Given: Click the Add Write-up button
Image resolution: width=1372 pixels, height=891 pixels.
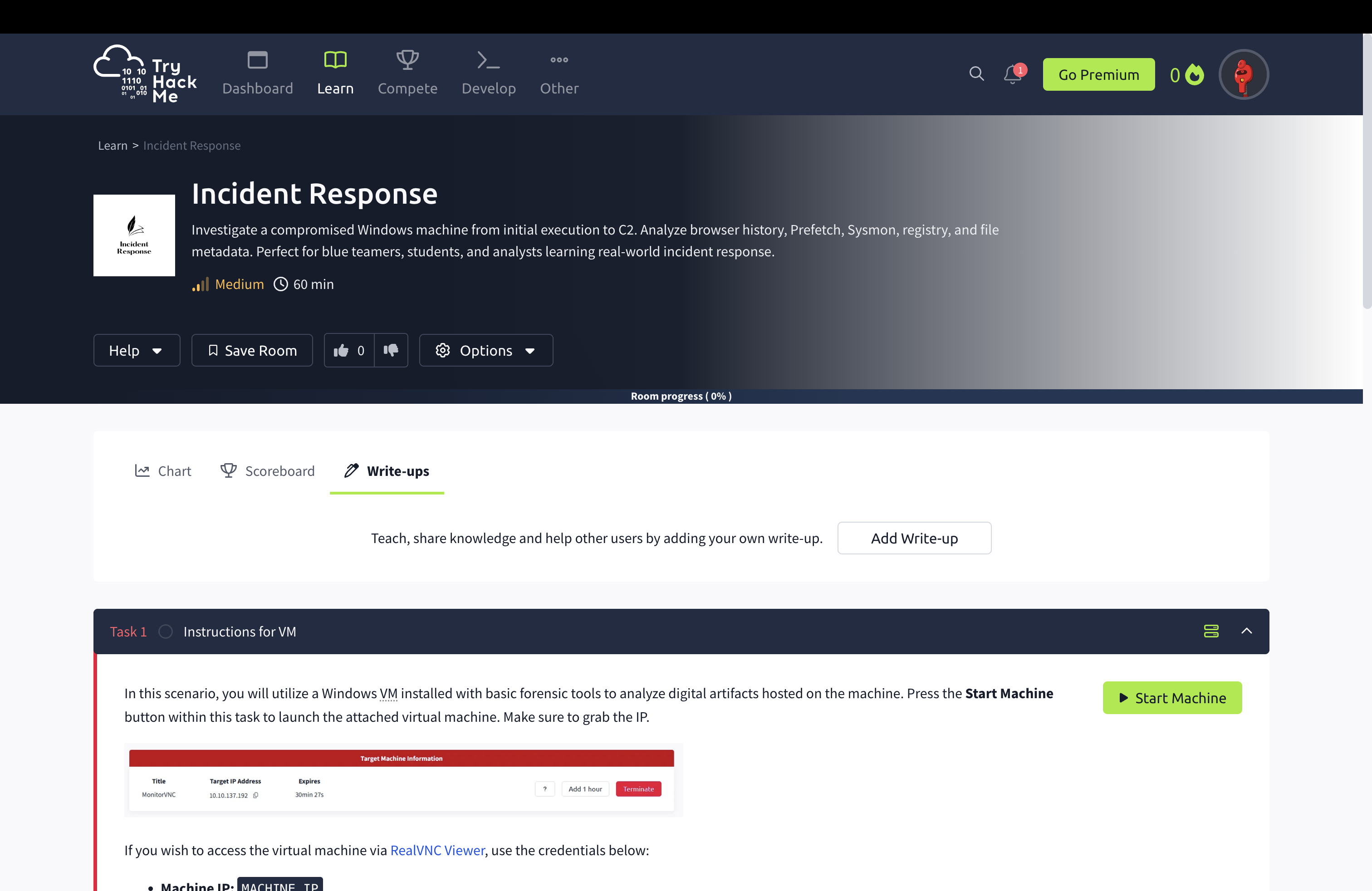Looking at the screenshot, I should [914, 538].
